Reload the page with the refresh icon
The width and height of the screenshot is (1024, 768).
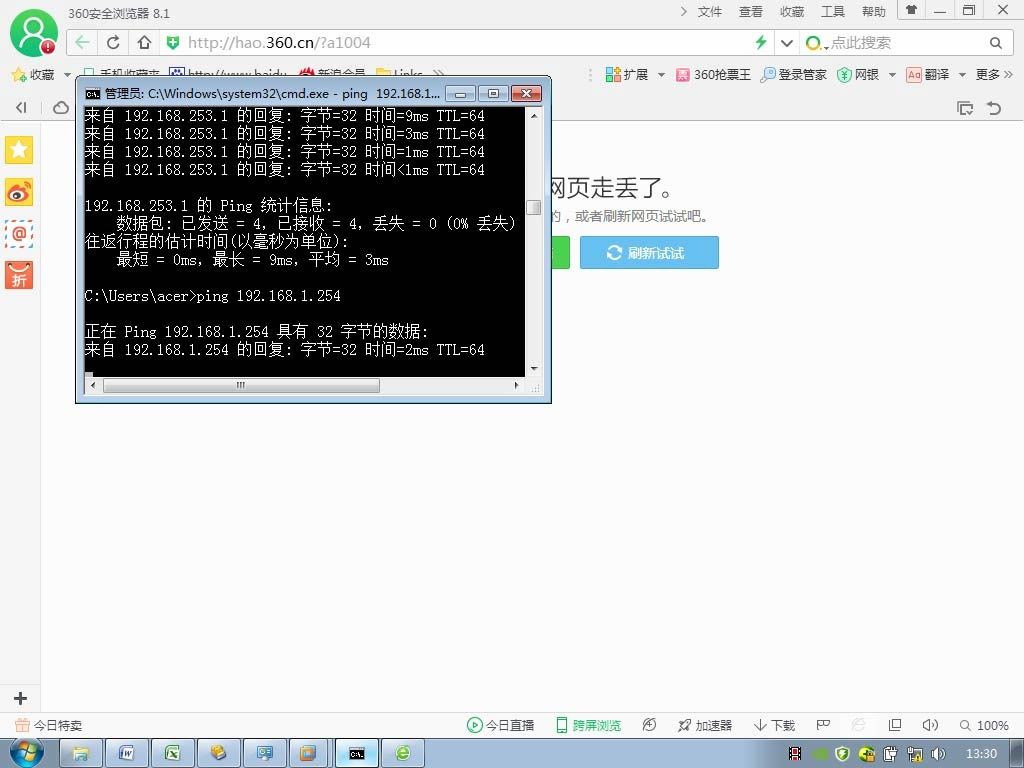pyautogui.click(x=113, y=42)
